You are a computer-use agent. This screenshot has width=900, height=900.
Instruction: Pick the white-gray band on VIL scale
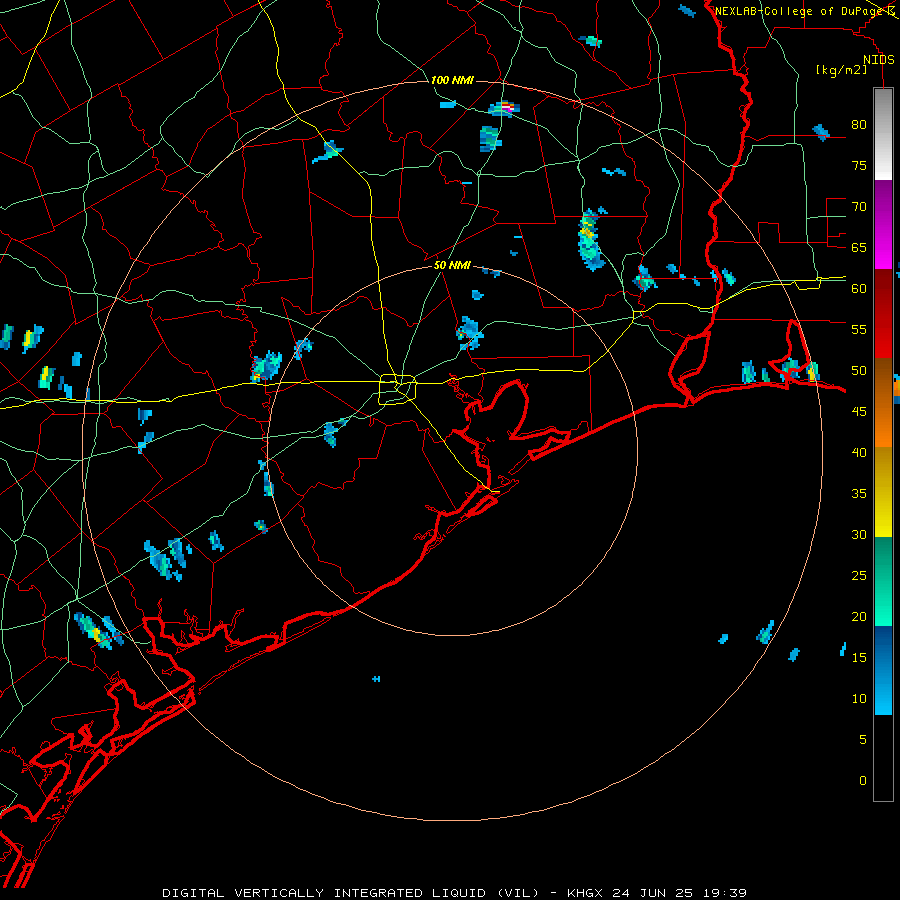pyautogui.click(x=883, y=134)
